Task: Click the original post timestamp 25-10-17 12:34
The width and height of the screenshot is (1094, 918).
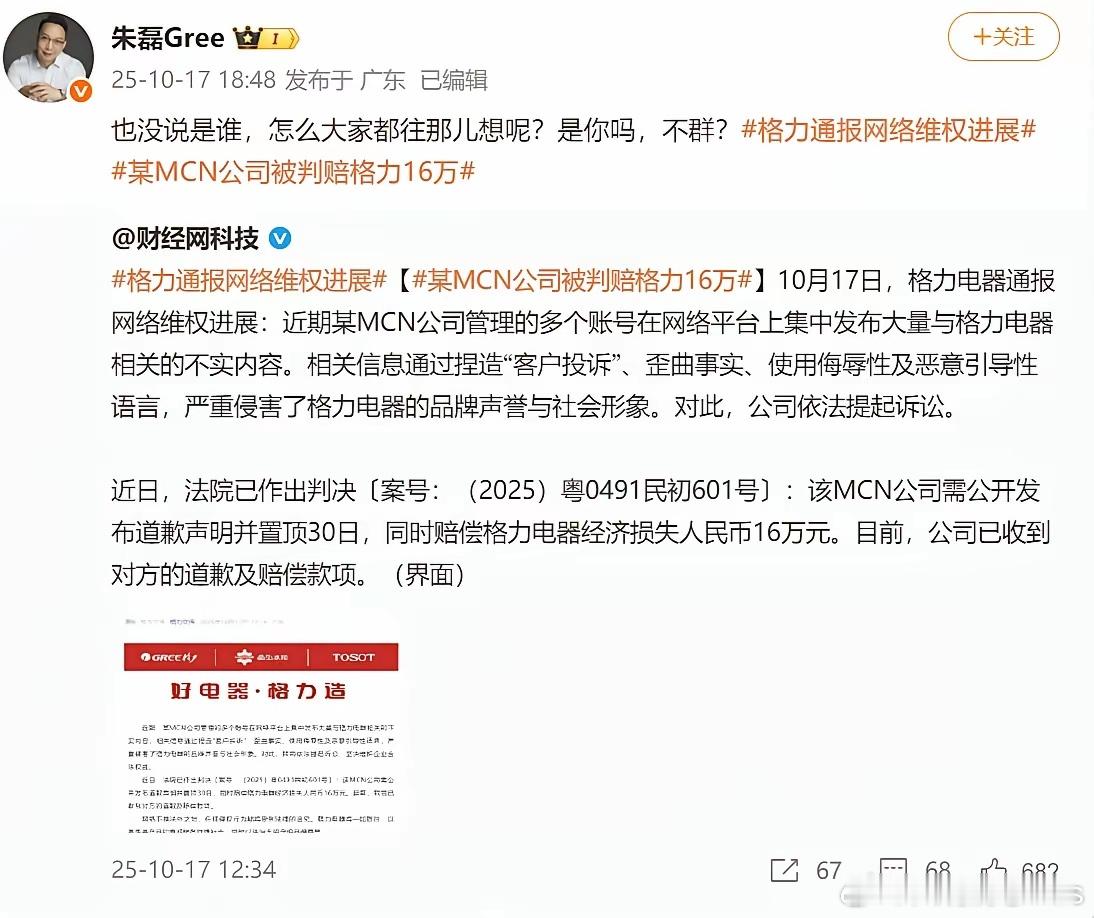Action: pos(193,870)
